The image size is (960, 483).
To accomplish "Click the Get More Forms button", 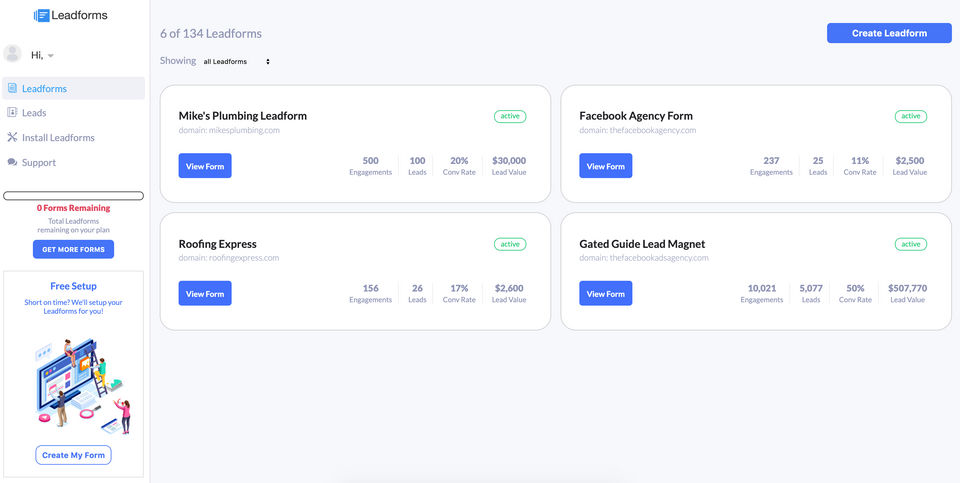I will pos(73,249).
